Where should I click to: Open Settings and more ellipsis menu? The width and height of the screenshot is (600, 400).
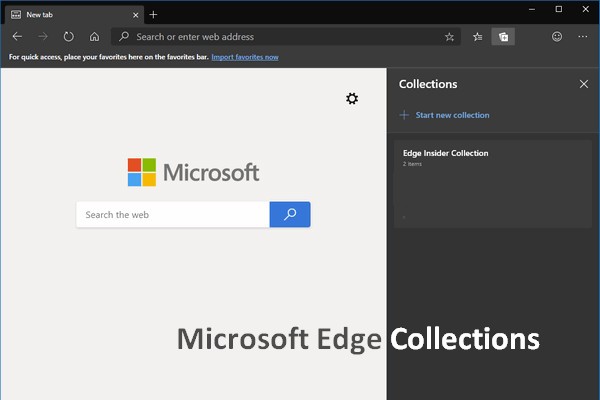click(583, 37)
